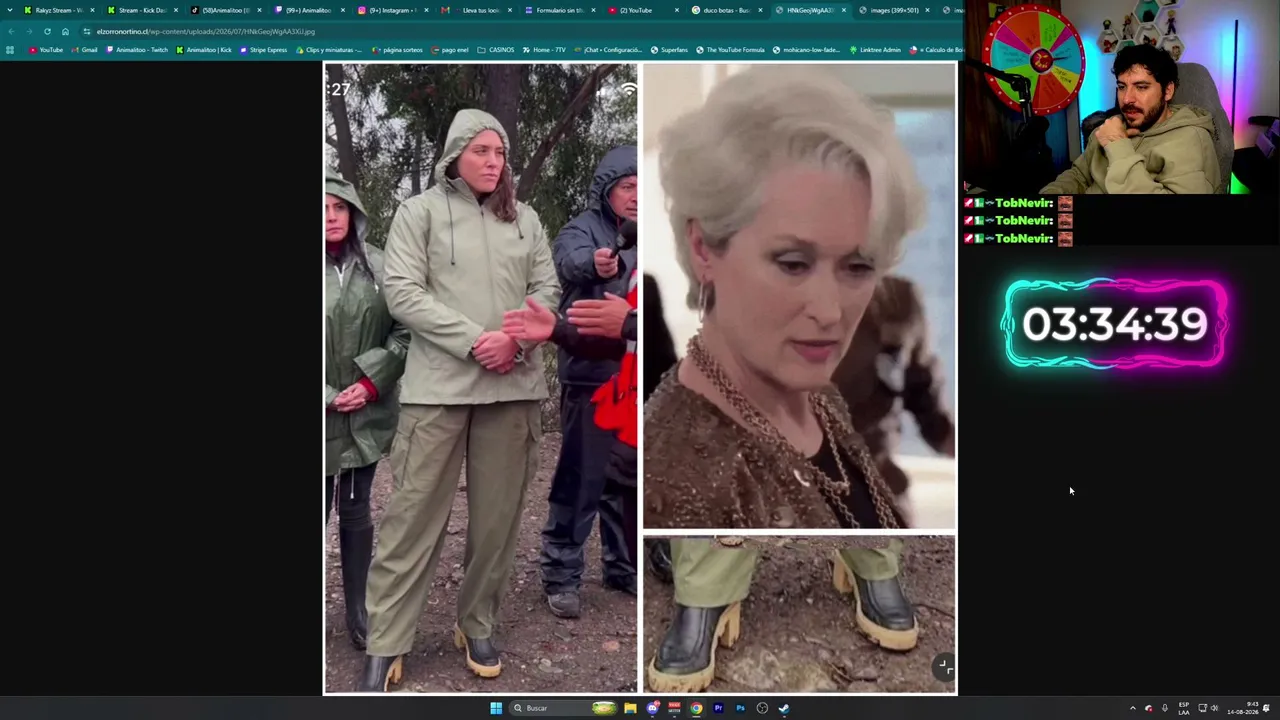Switch to the Stream - Kick Dashboard tab
This screenshot has height=720, width=1280.
142,10
